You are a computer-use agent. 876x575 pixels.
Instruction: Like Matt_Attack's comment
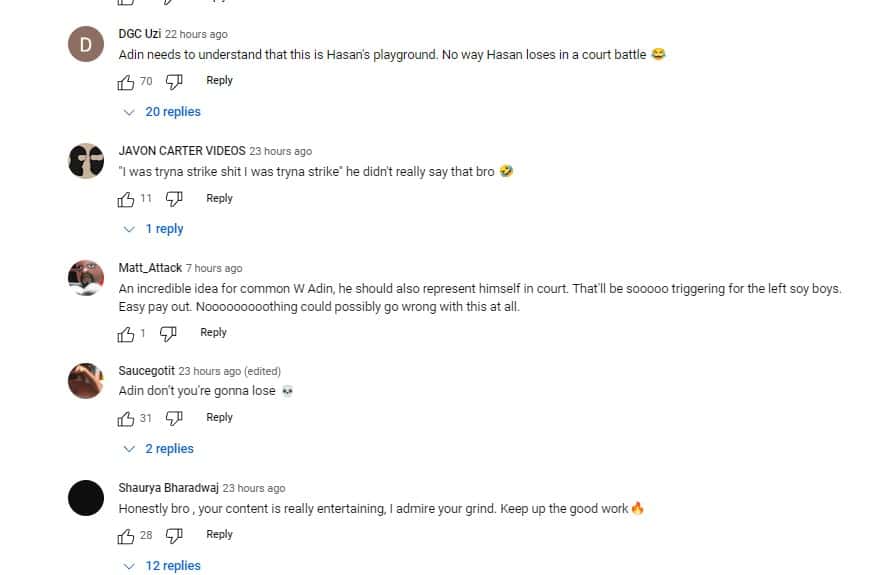pos(126,333)
